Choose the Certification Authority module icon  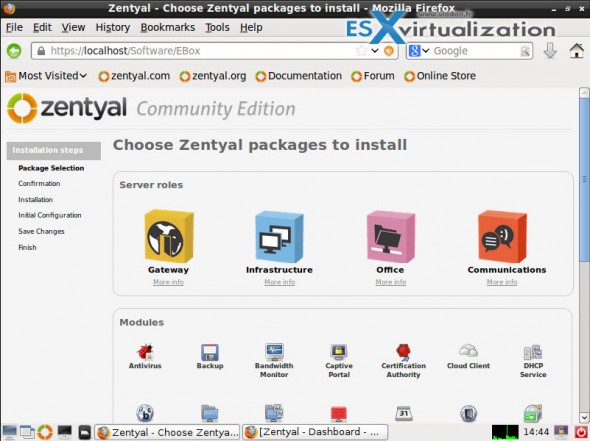pyautogui.click(x=403, y=352)
